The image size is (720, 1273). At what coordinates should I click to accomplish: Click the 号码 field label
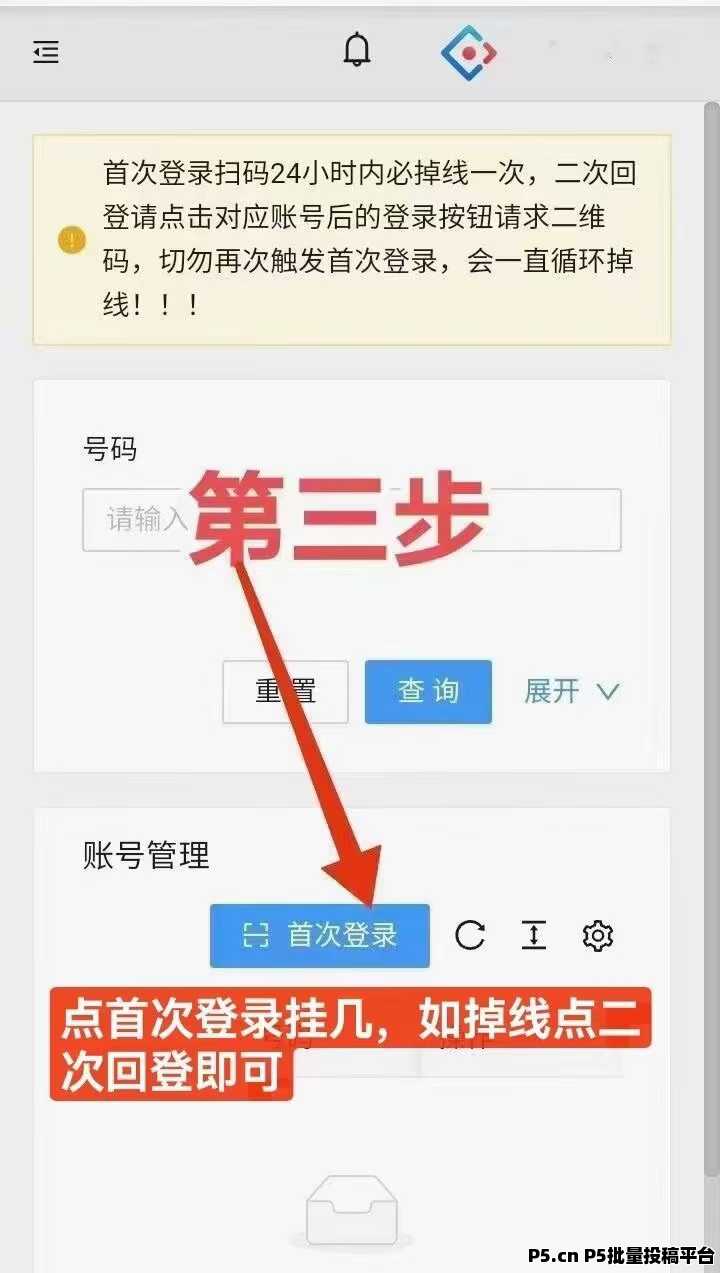[109, 450]
